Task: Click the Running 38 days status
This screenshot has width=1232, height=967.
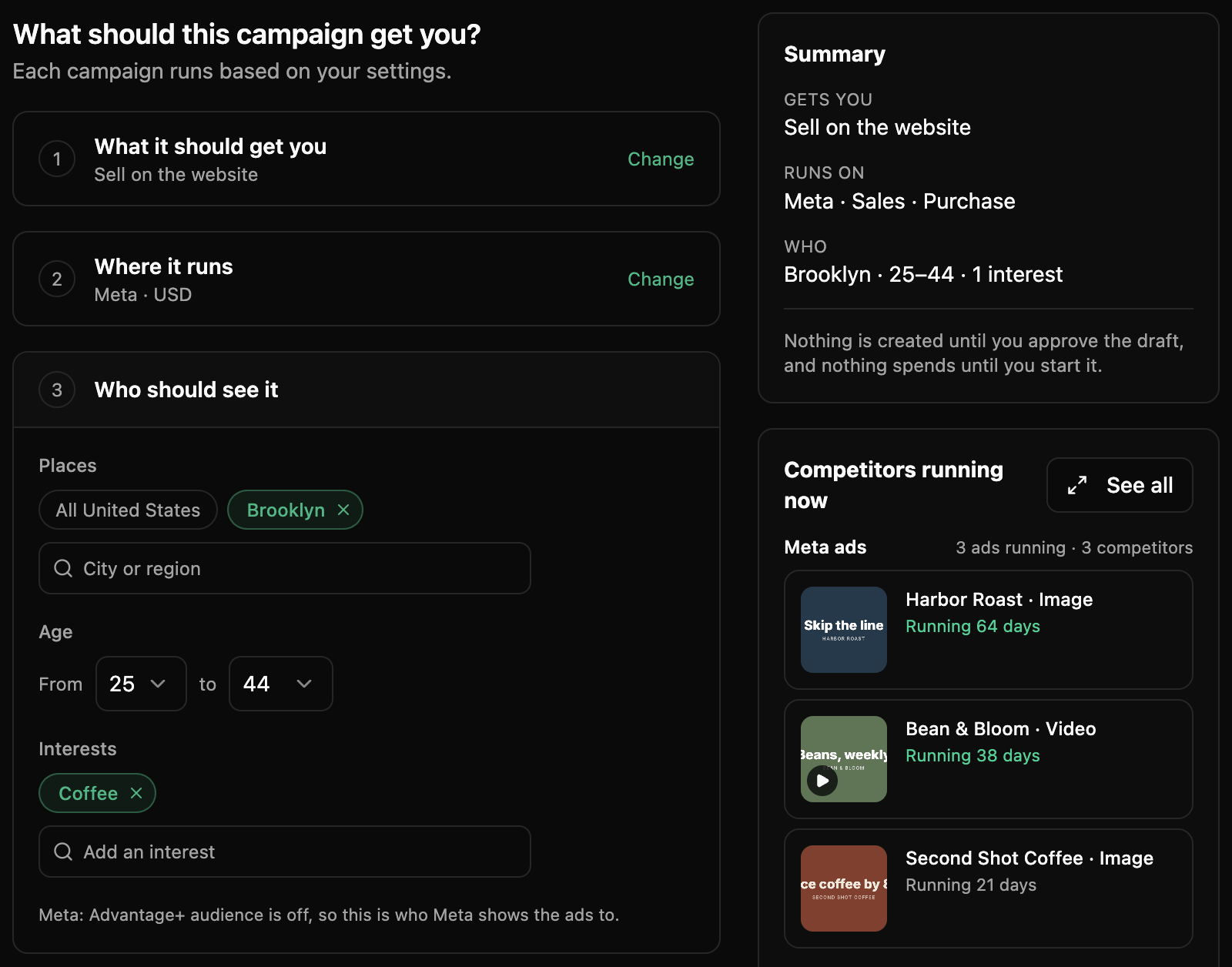Action: 973,755
